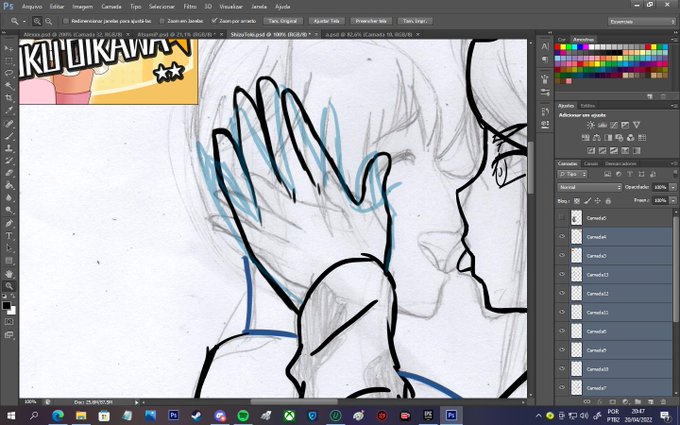Switch to the Cor panel tab
The image size is (680, 425).
tap(562, 39)
